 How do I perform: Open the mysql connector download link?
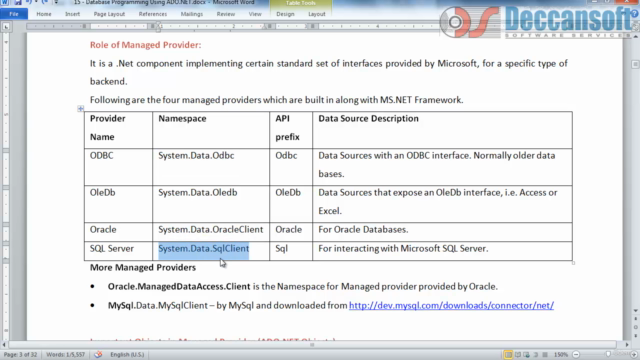(451, 305)
